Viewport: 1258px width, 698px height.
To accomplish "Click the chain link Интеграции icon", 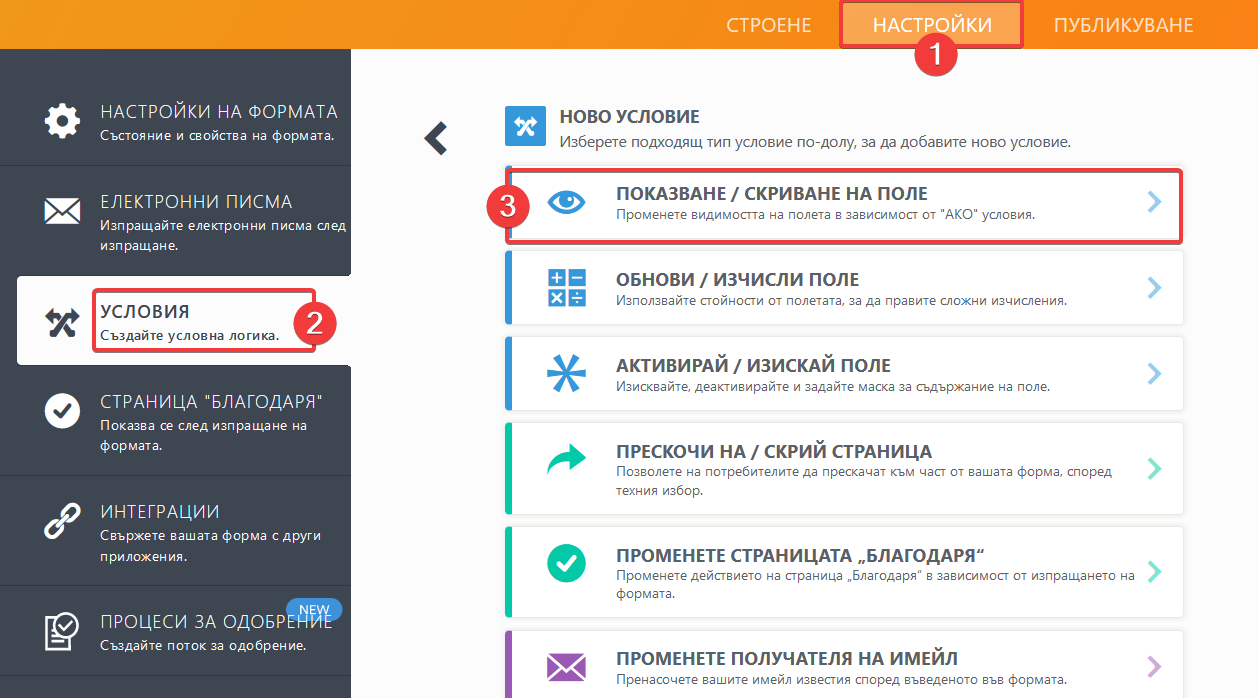I will [x=62, y=522].
